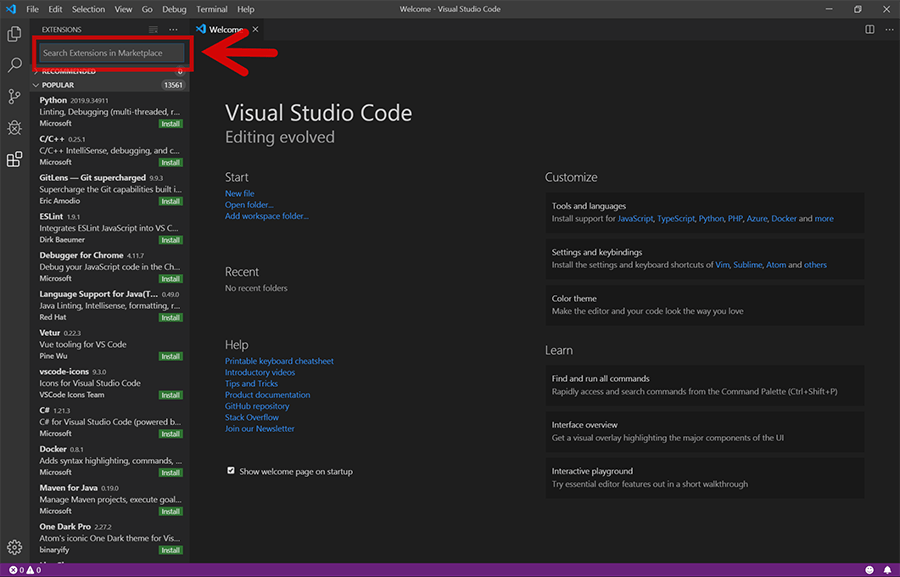Open the Debug view in activity bar
This screenshot has width=900, height=577.
click(14, 127)
